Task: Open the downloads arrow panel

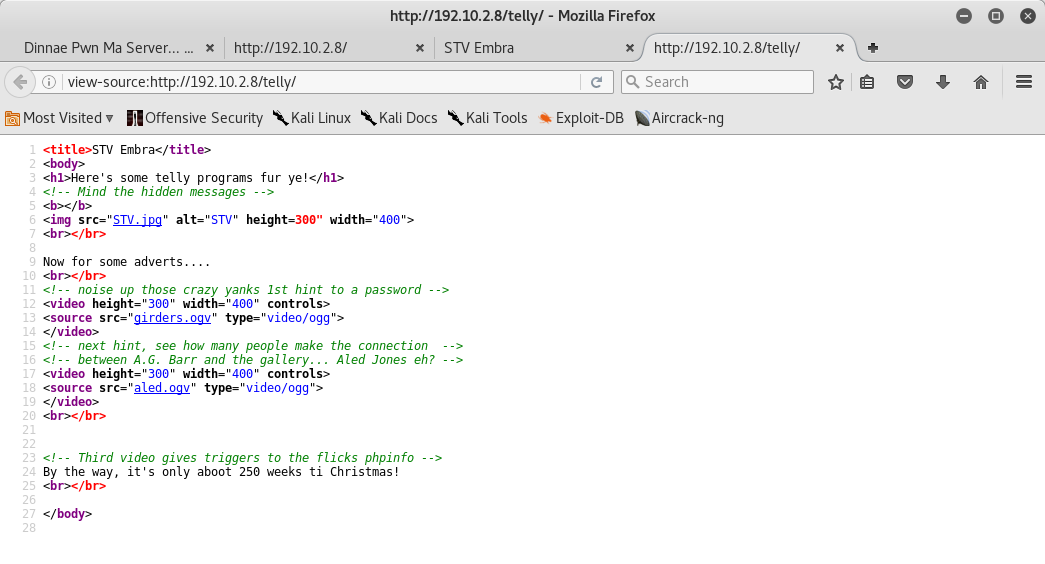Action: 942,82
